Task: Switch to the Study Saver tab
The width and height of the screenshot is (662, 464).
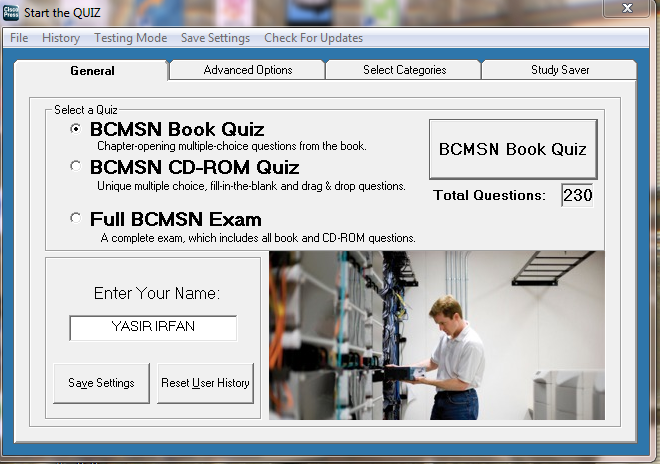Action: tap(560, 70)
